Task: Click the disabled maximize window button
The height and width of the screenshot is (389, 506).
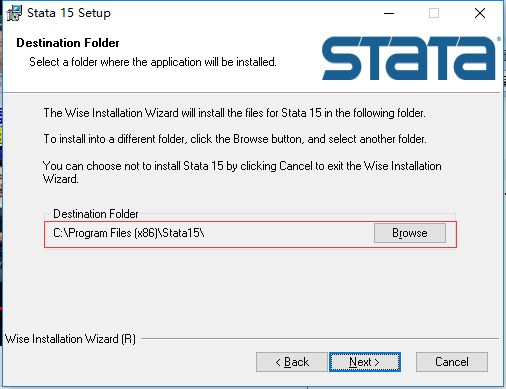Action: [x=434, y=13]
